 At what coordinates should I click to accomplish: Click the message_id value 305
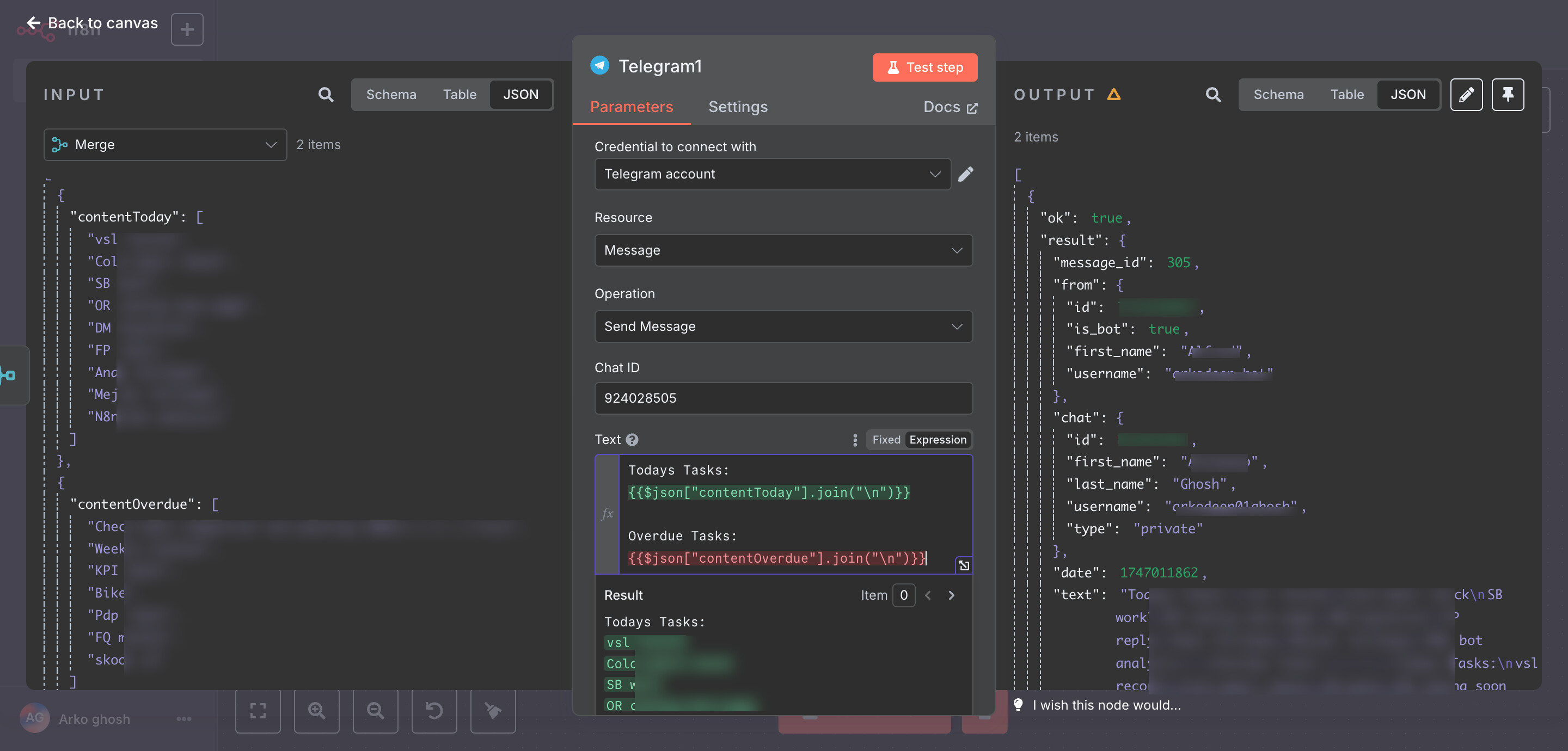click(x=1178, y=262)
